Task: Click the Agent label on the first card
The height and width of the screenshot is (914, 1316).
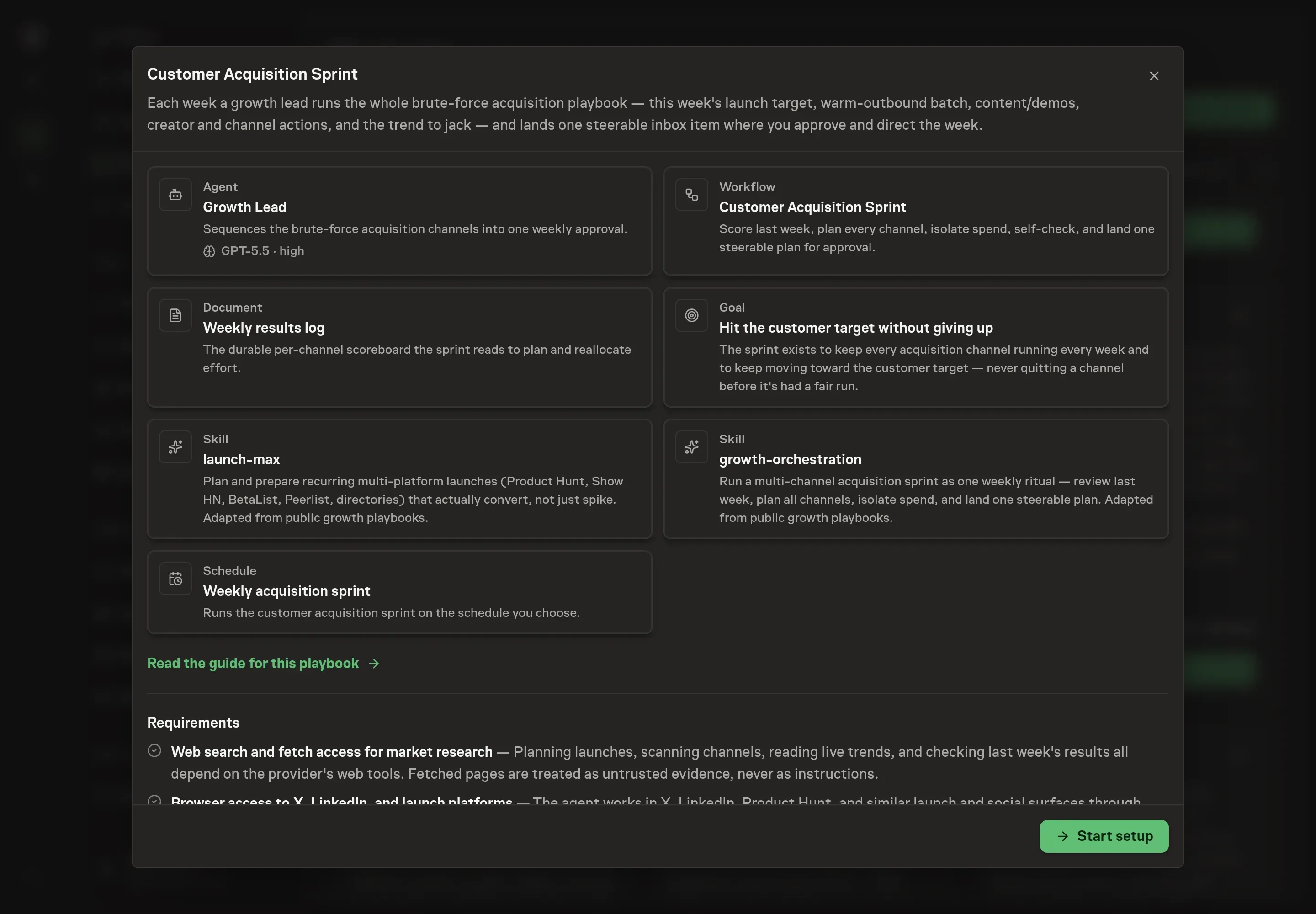Action: coord(220,187)
